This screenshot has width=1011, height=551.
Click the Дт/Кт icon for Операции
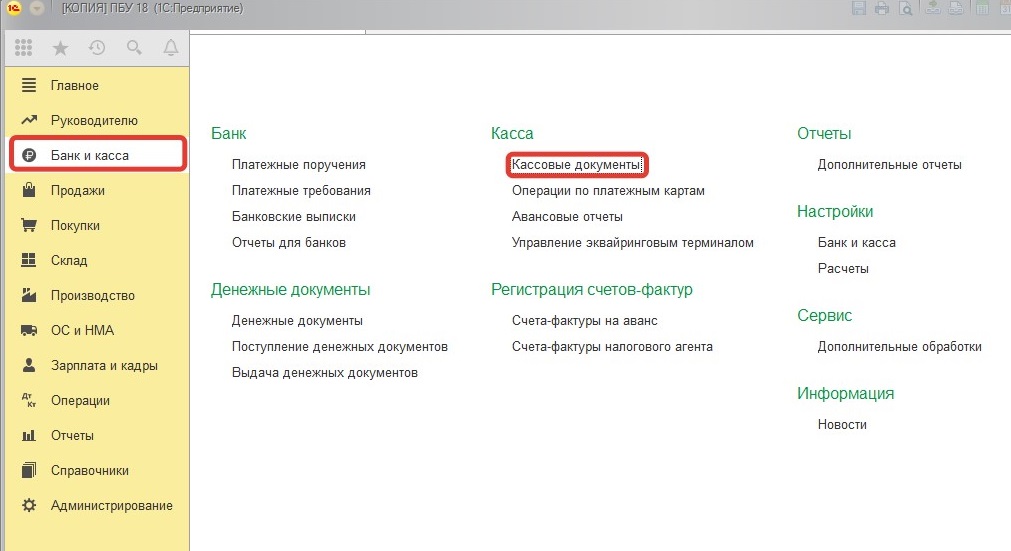pos(29,400)
